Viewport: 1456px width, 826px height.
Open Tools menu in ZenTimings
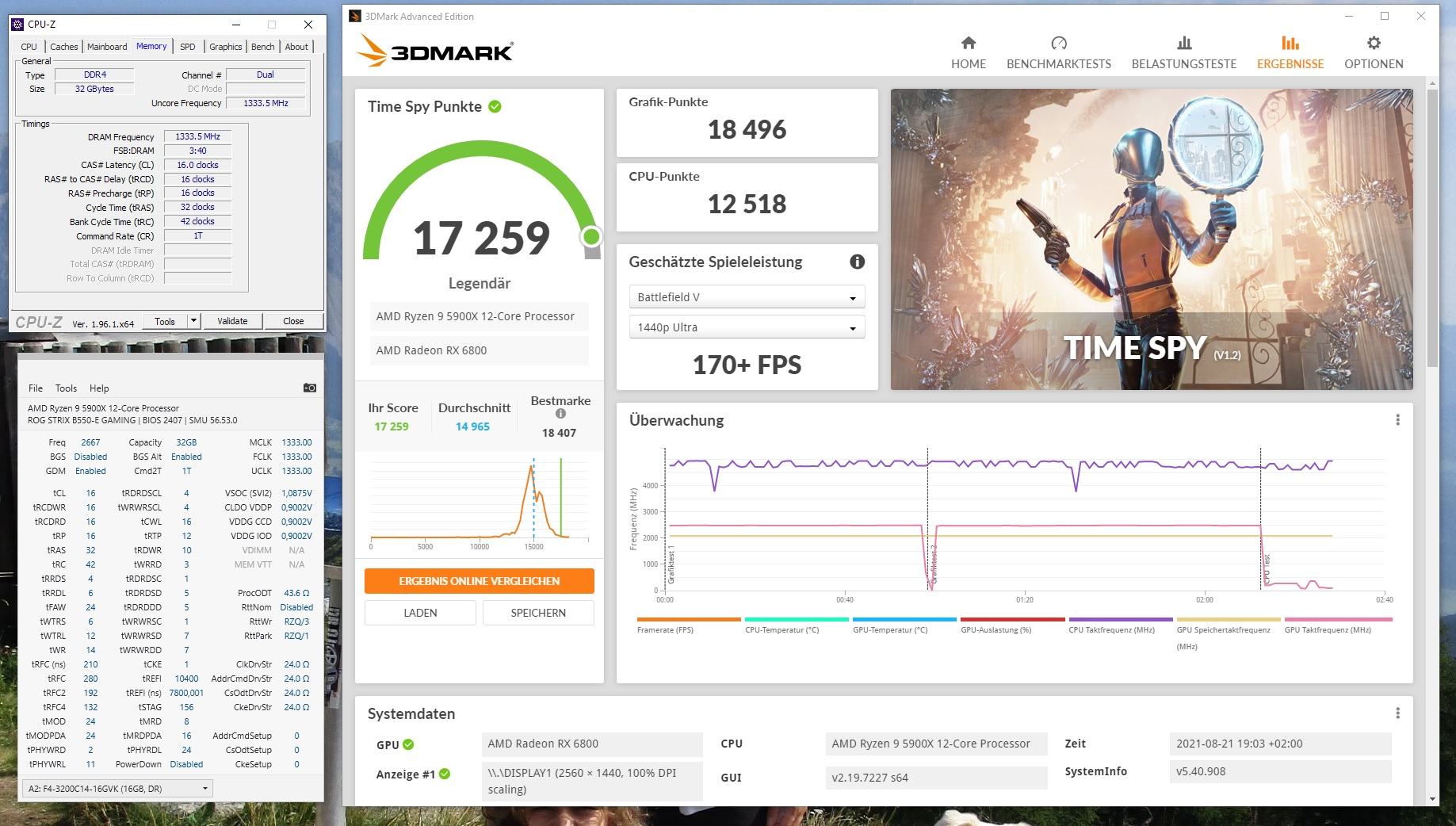(66, 388)
